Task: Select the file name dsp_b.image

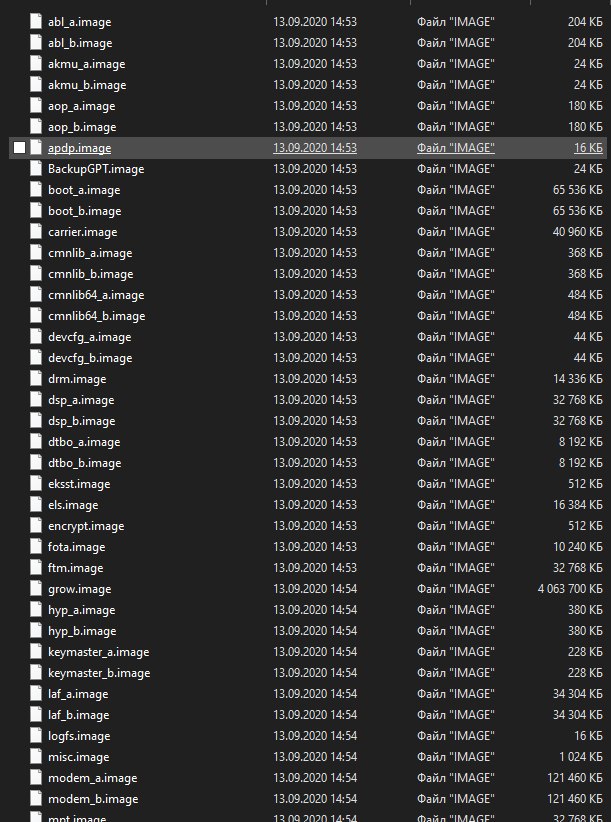Action: (81, 421)
